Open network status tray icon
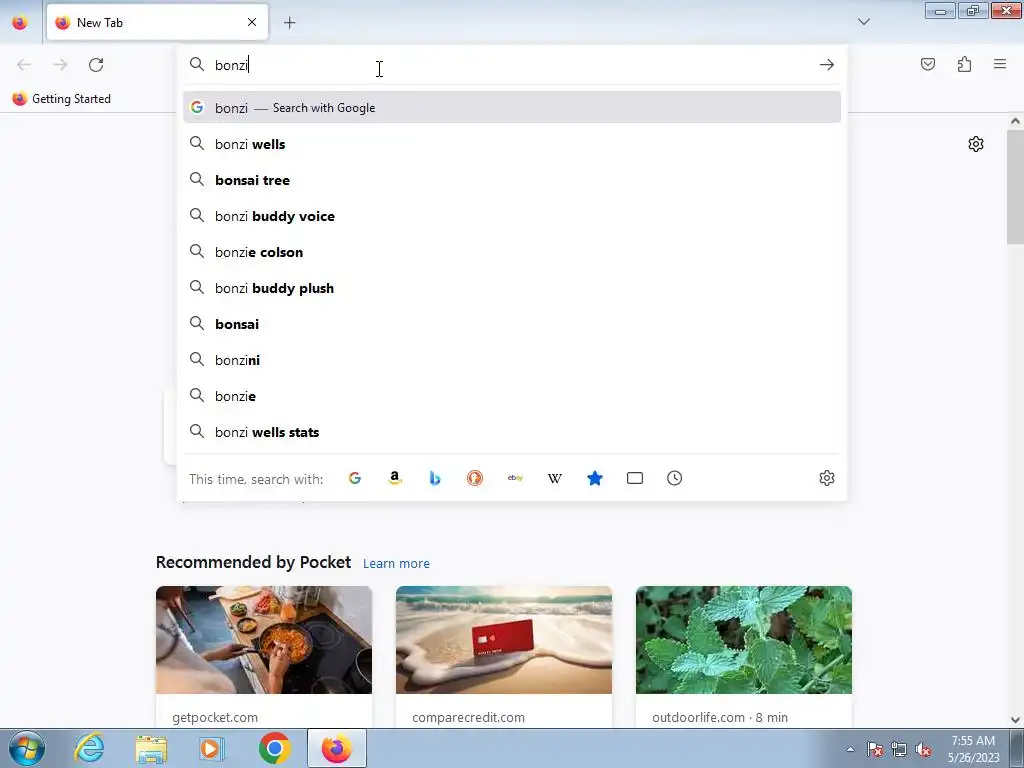 click(x=899, y=749)
